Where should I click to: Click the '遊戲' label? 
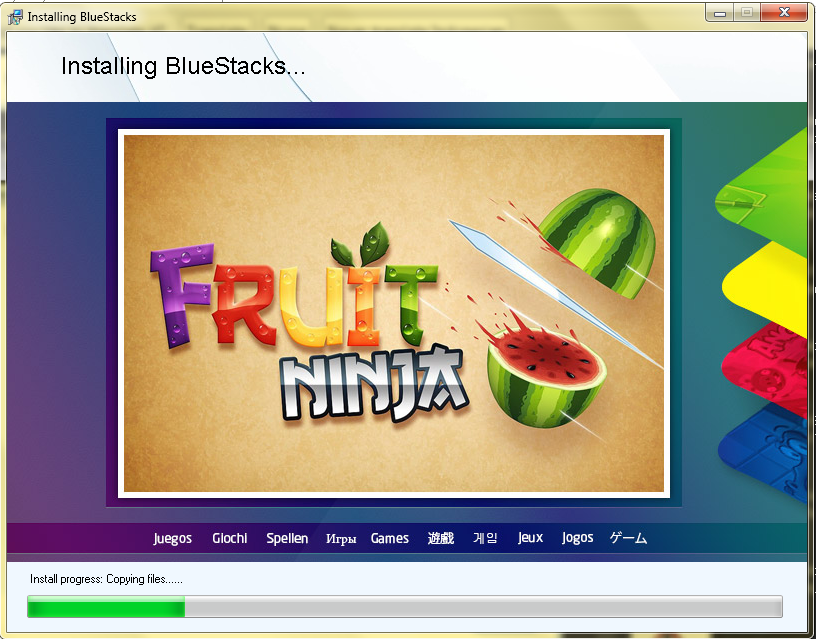click(441, 538)
